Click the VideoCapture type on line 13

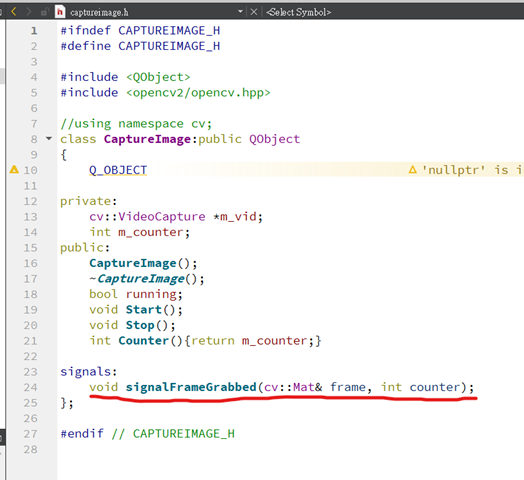pos(162,217)
